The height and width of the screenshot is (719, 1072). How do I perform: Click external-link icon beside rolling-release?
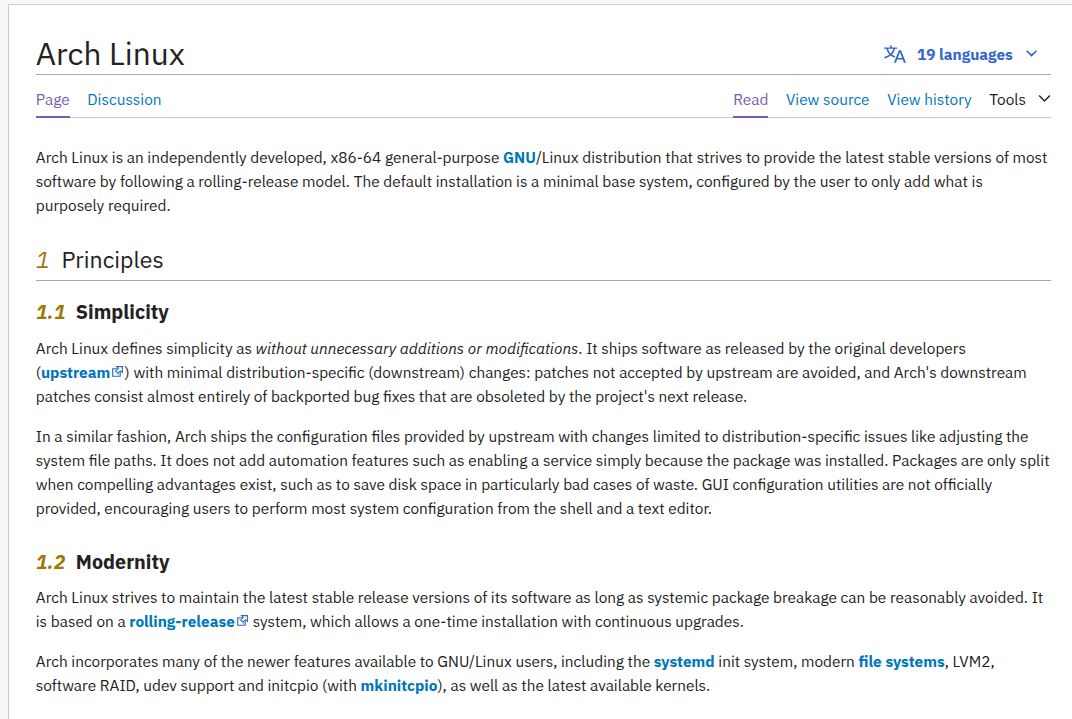click(x=242, y=621)
